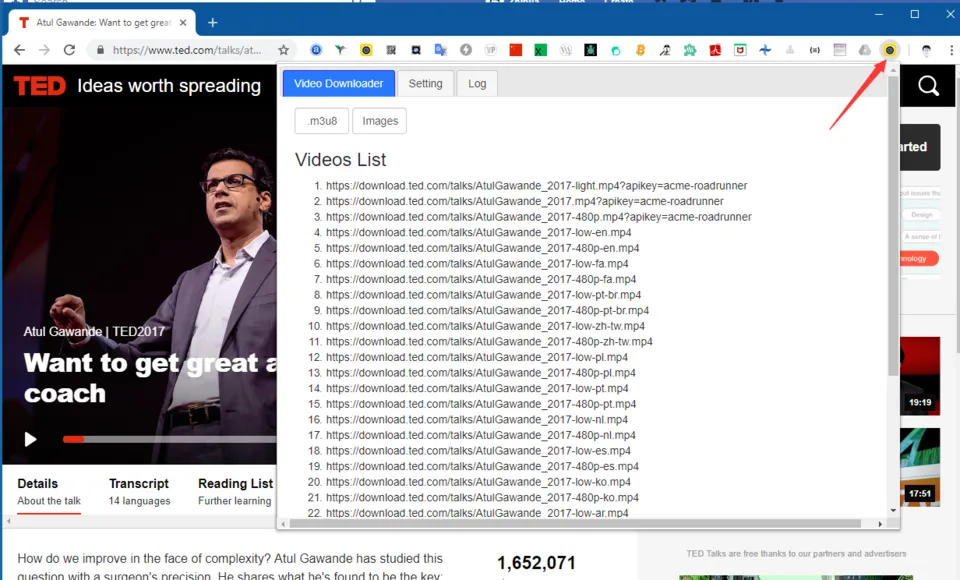Click the QR code extension icon
The width and height of the screenshot is (960, 580).
(391, 50)
